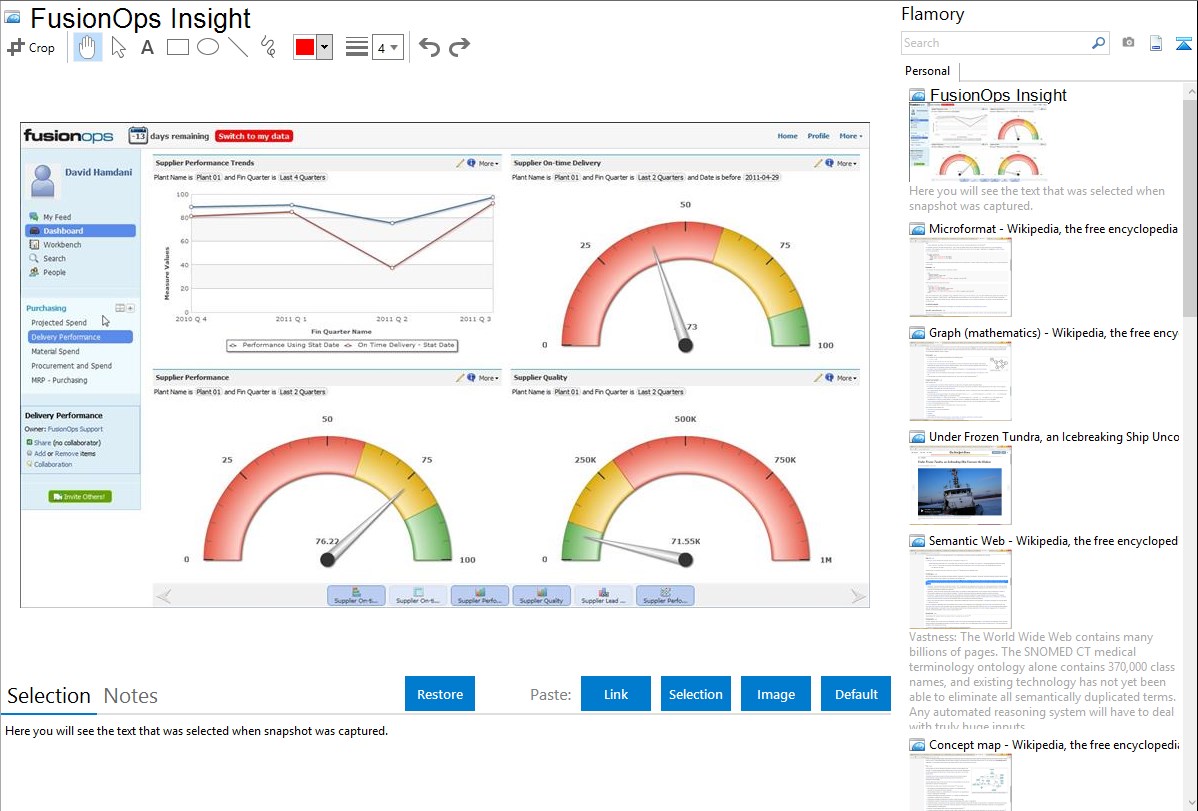Click the 2011-04-29 date filter chip
The image size is (1198, 811).
pos(762,177)
